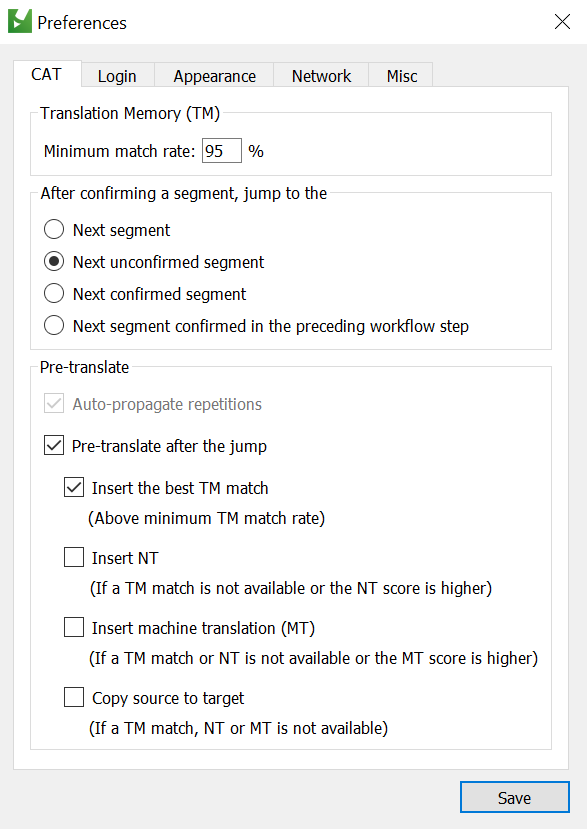Open the Appearance tab
Image resolution: width=587 pixels, height=829 pixels.
click(214, 76)
